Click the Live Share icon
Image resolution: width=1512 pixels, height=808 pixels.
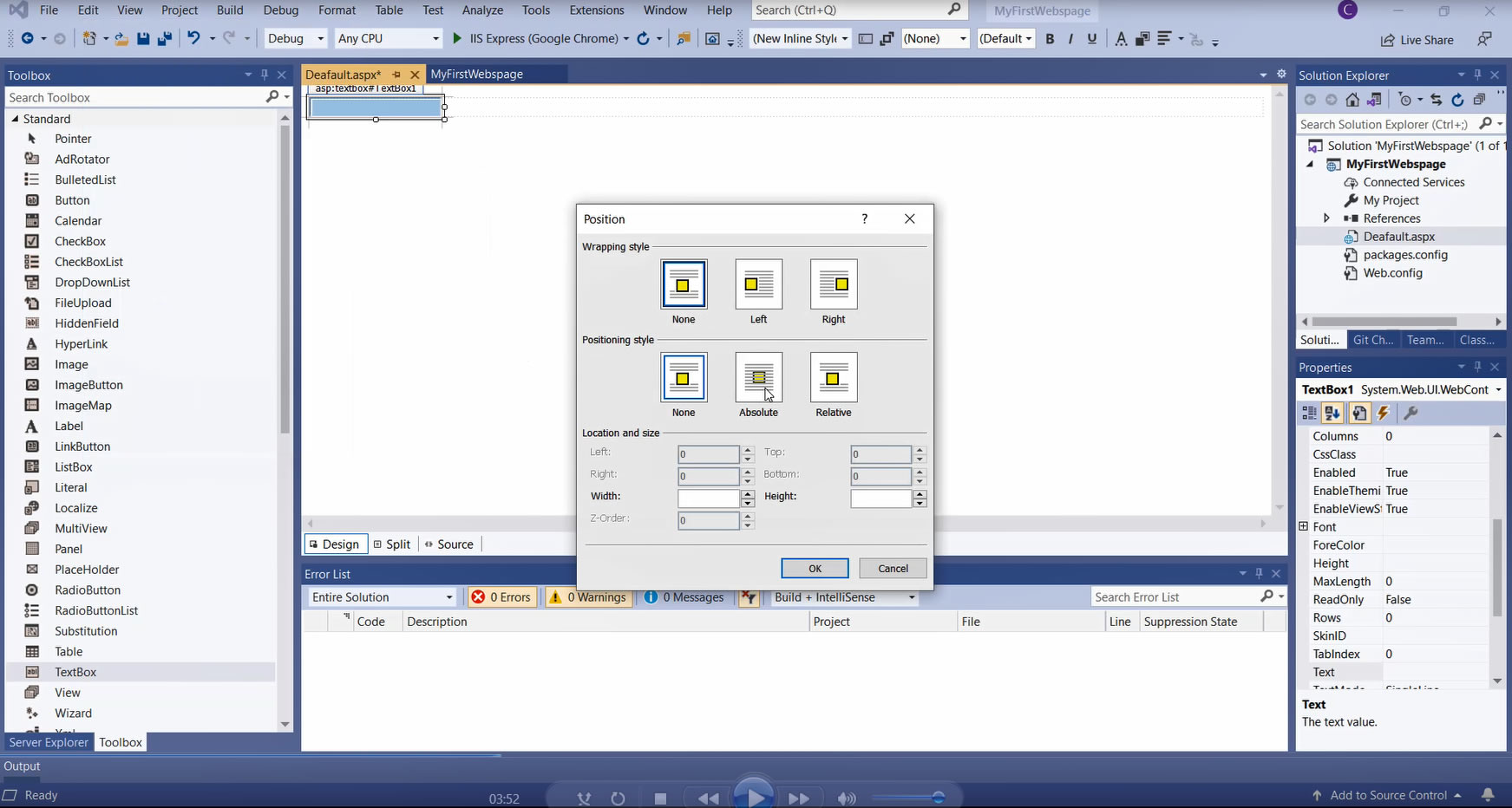1388,40
